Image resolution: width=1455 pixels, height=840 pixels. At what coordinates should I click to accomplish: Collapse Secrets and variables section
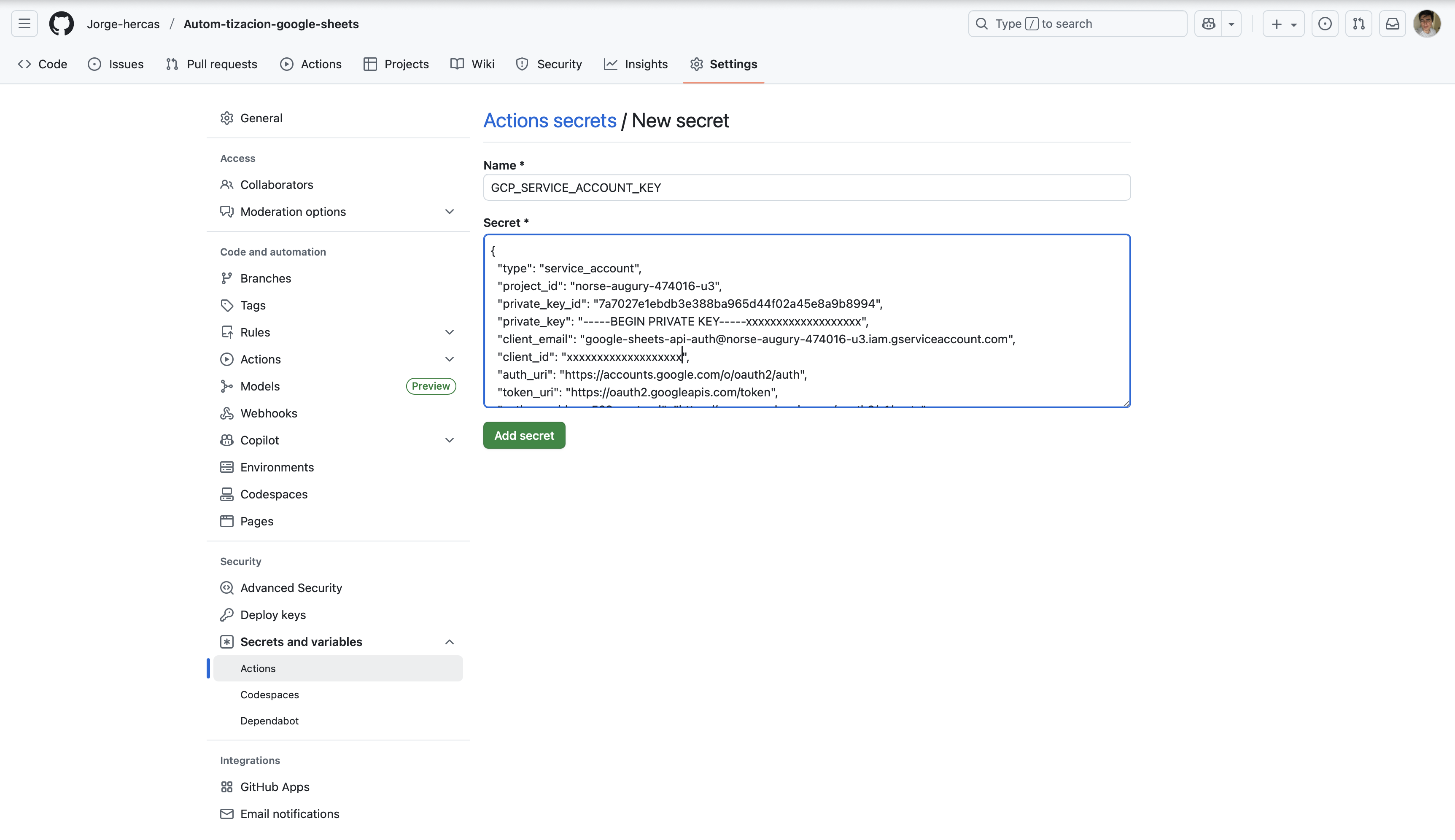pyautogui.click(x=450, y=642)
